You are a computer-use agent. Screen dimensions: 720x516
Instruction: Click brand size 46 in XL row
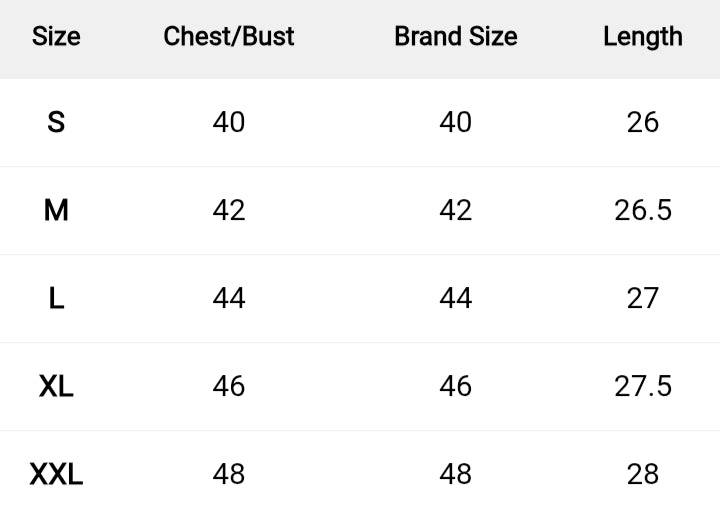pos(456,386)
